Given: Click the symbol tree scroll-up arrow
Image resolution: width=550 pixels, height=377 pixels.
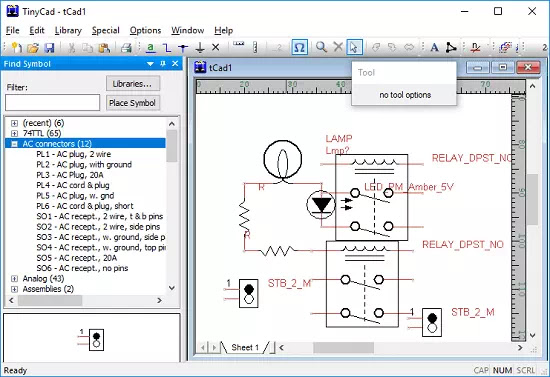Looking at the screenshot, I should pos(172,124).
